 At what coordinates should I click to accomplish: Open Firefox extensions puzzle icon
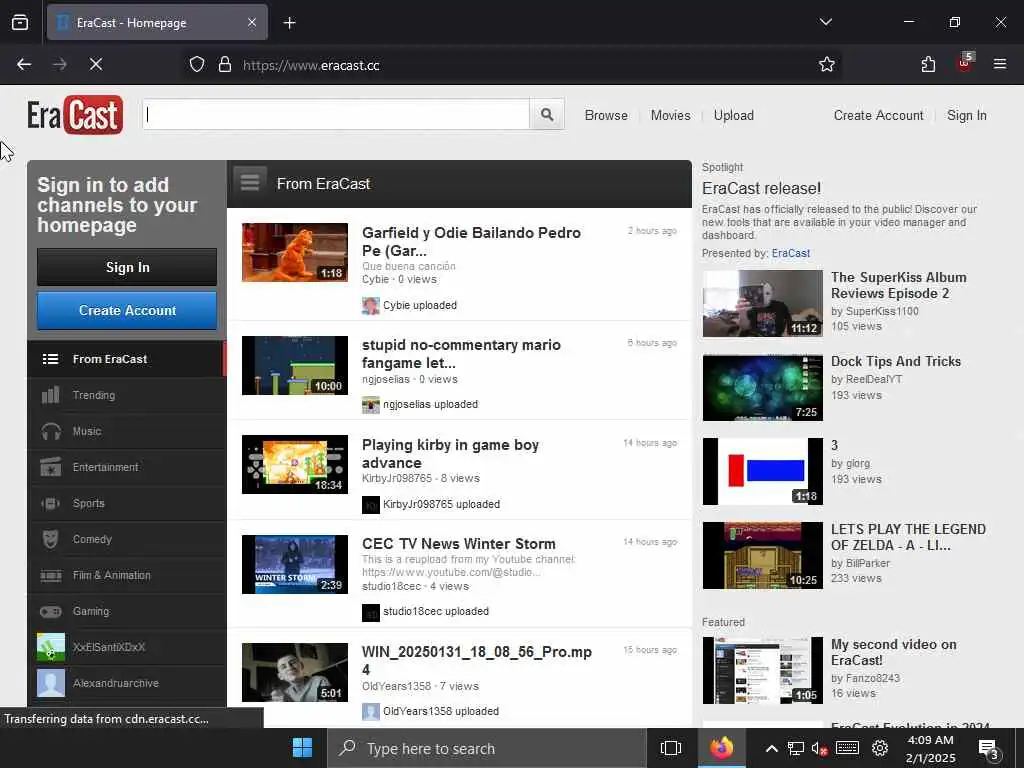point(928,65)
